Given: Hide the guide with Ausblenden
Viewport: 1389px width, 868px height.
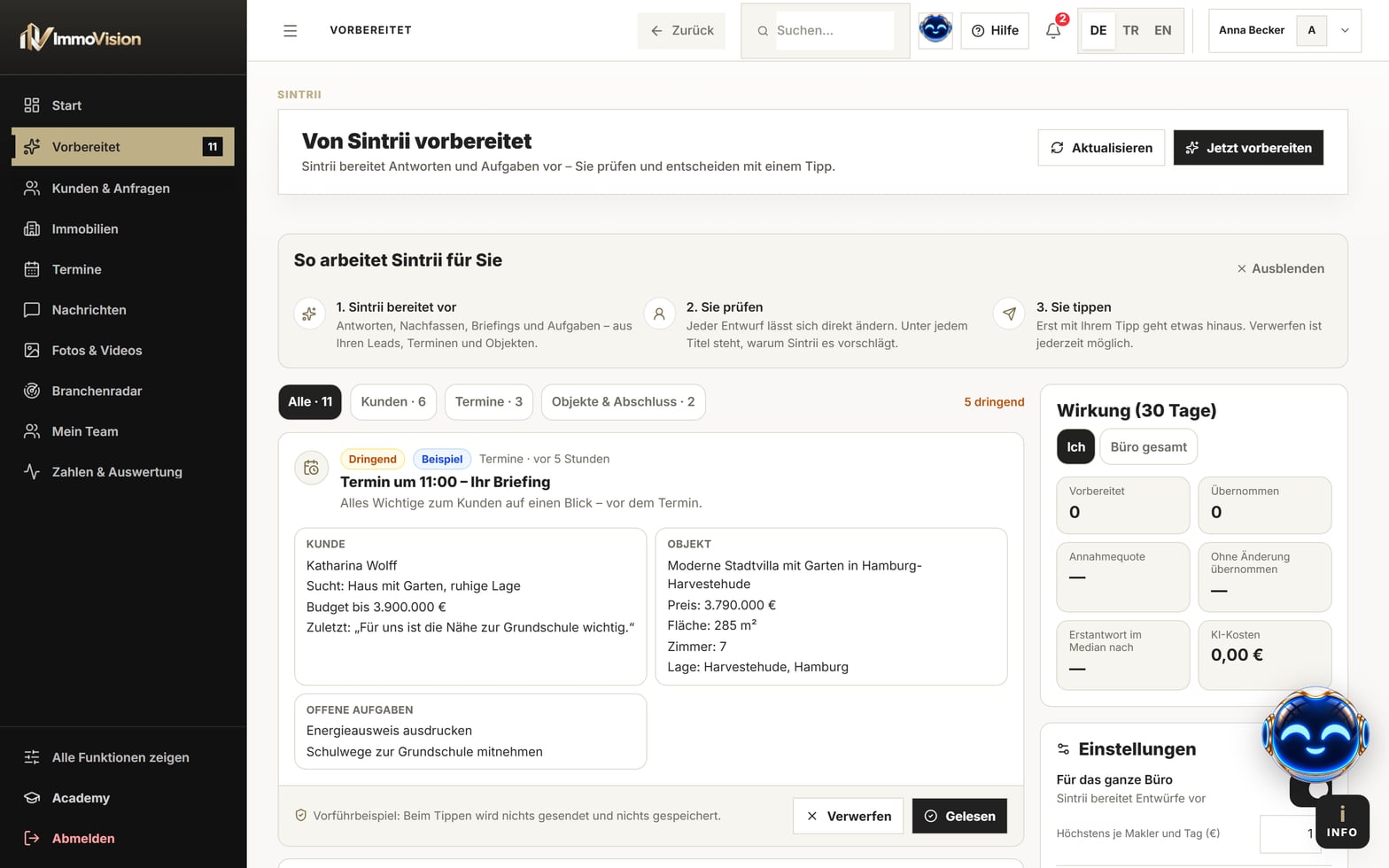Looking at the screenshot, I should [x=1280, y=268].
